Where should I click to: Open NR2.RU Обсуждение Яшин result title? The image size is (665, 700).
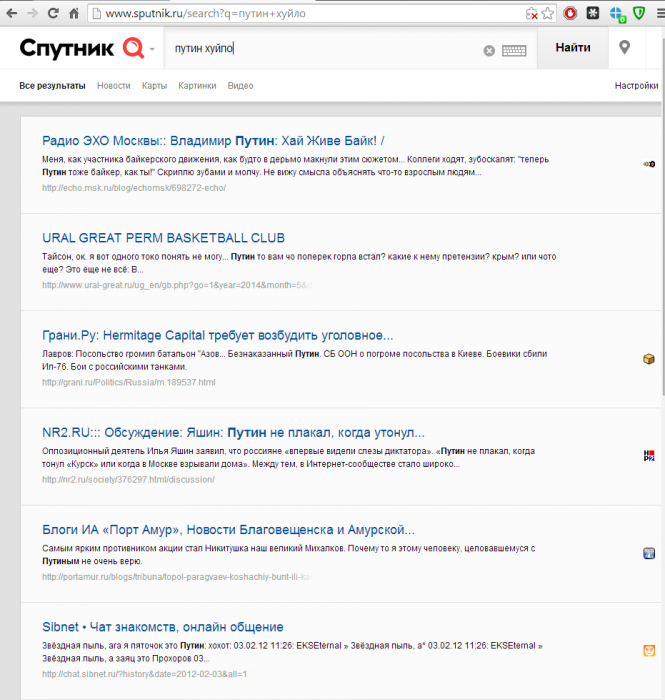coord(233,433)
